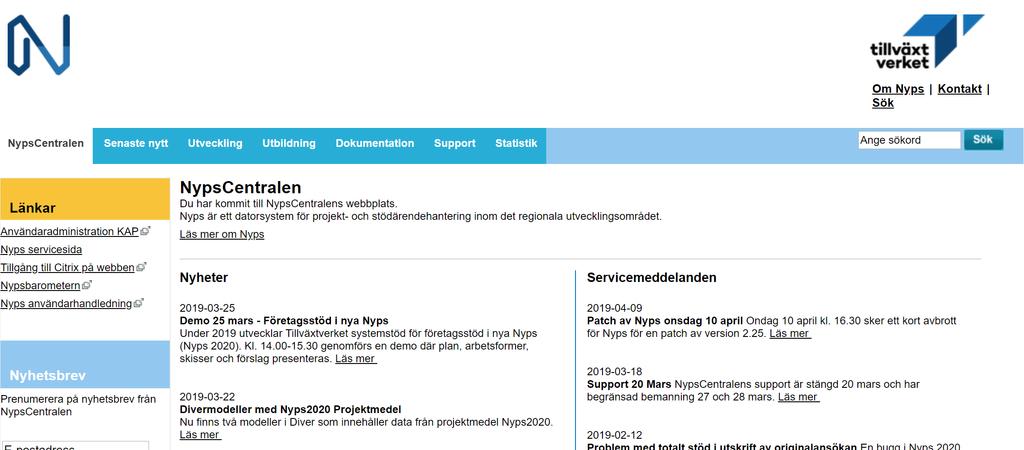The image size is (1024, 450).
Task: Click the date 2019-03-25
Action: click(207, 308)
